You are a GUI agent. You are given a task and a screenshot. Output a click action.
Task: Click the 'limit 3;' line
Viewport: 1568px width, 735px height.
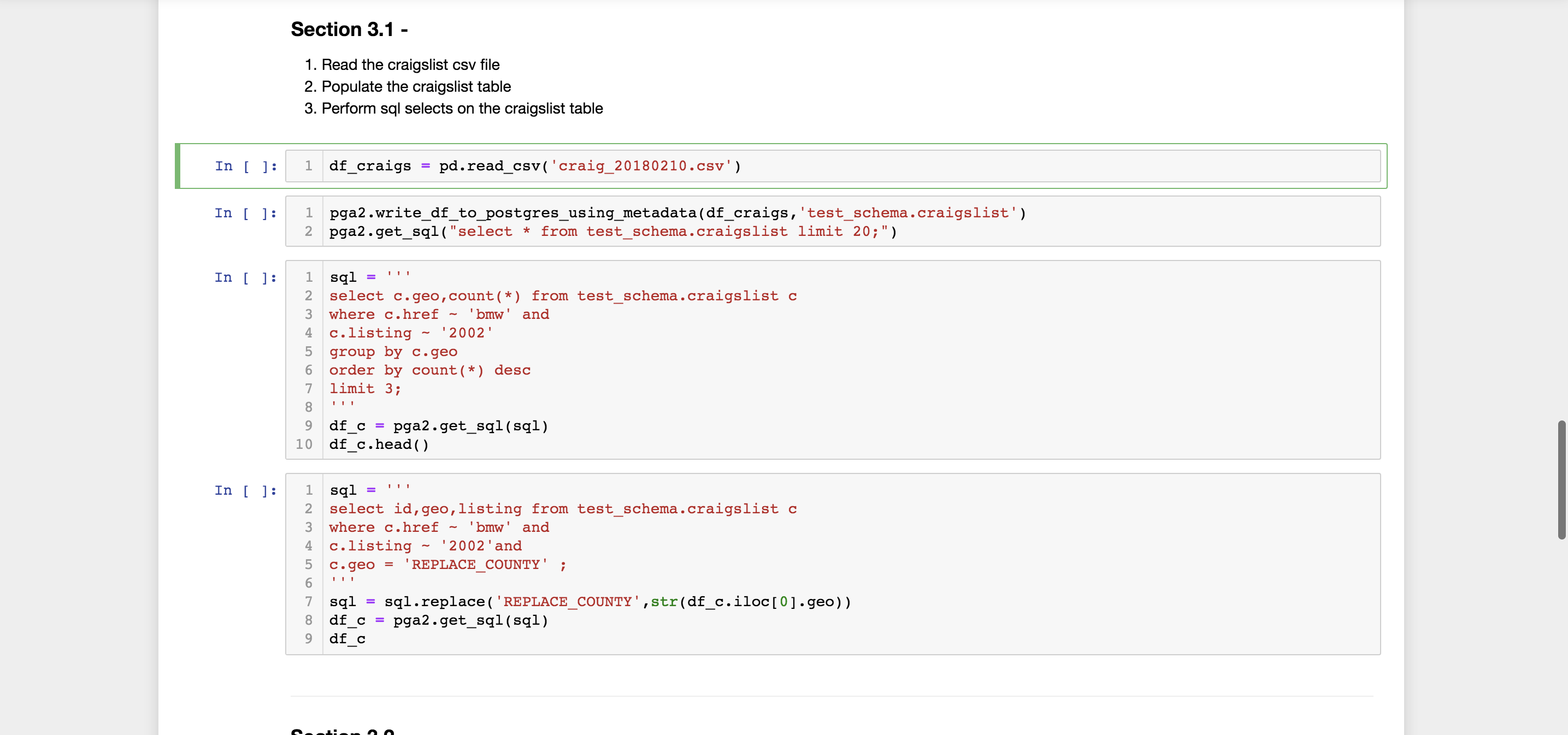(365, 389)
